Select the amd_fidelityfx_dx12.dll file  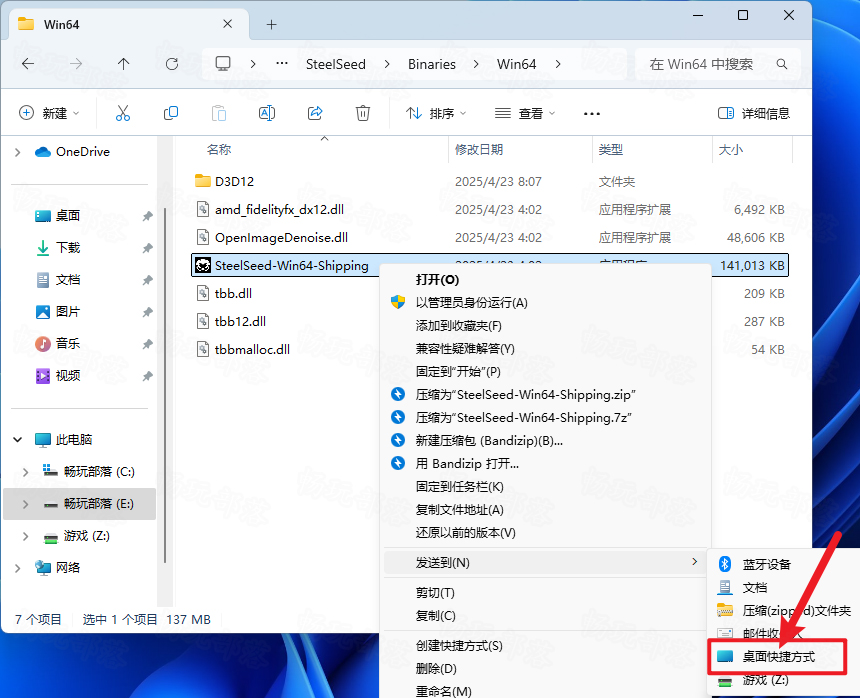tap(280, 209)
